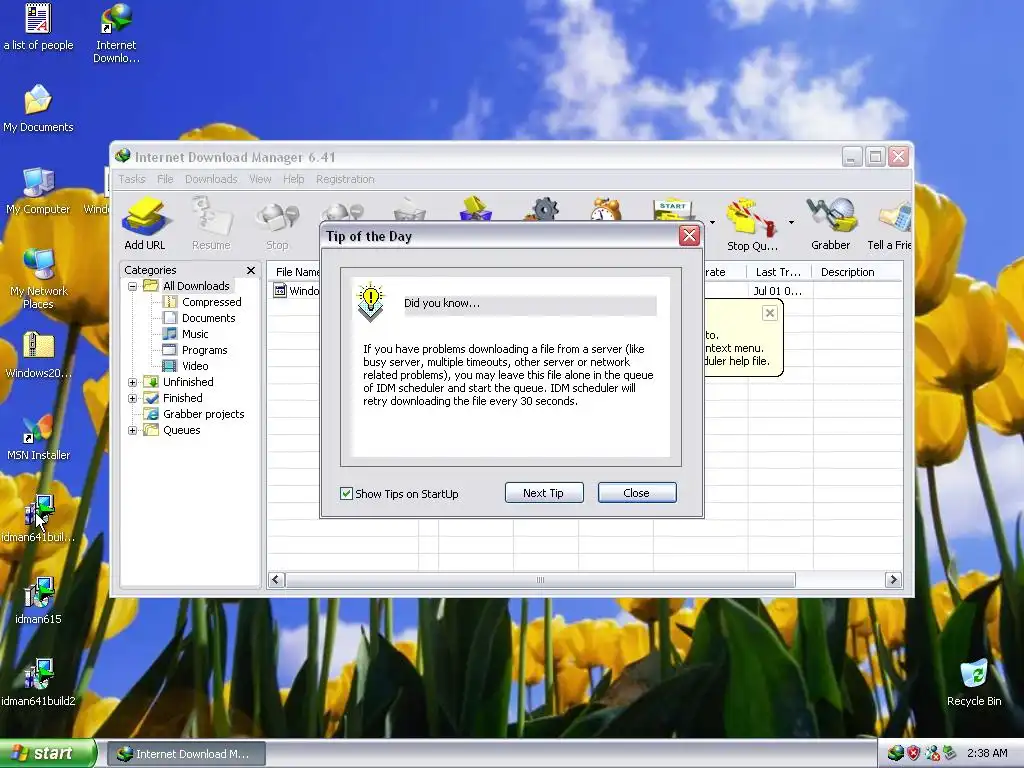Image resolution: width=1024 pixels, height=768 pixels.
Task: Click the horizontal scrollbar thumb
Action: 540,579
